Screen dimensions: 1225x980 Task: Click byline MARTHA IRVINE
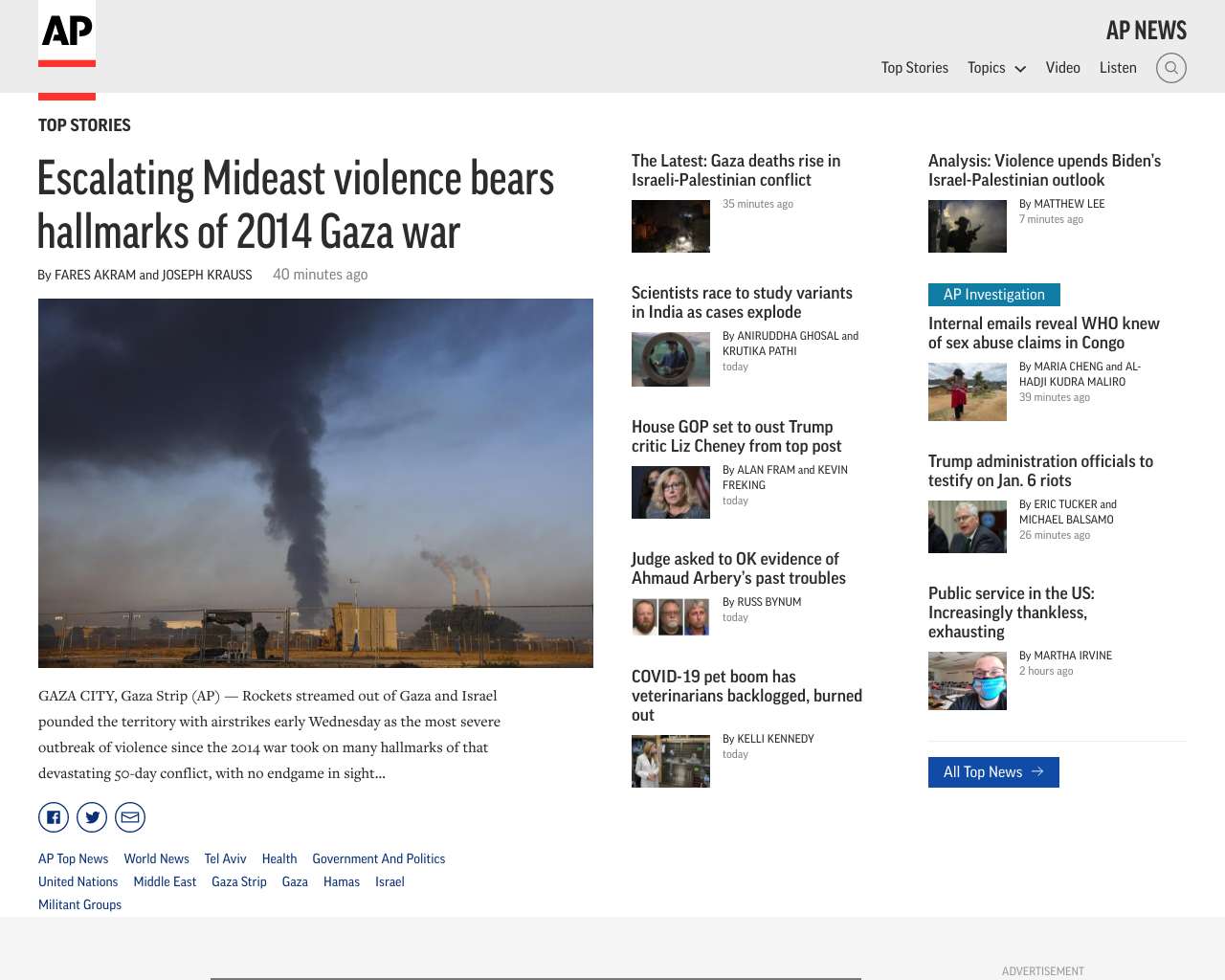click(x=1066, y=656)
